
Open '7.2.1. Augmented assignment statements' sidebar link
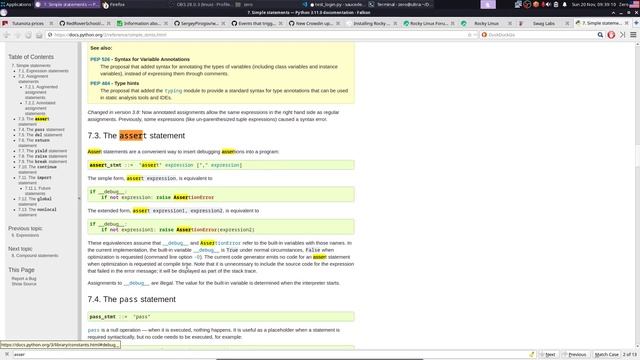(x=41, y=92)
